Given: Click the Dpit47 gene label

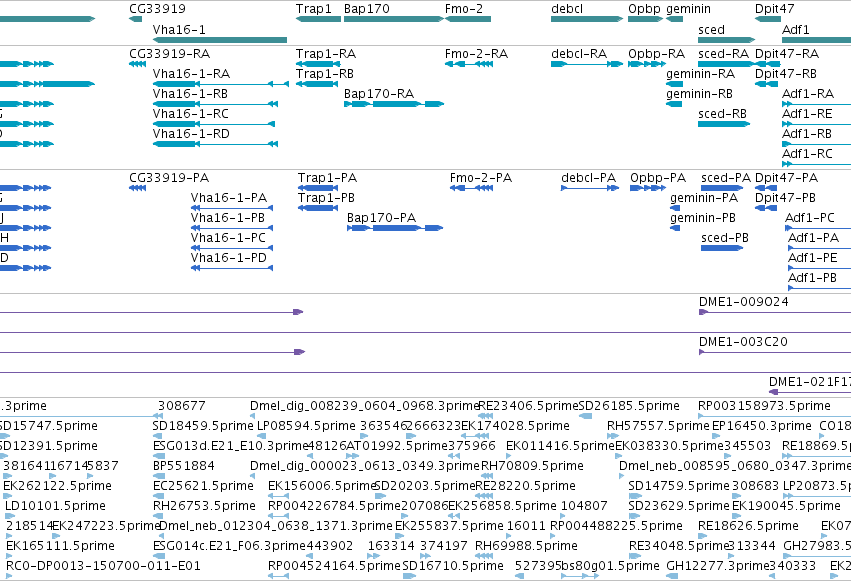Looking at the screenshot, I should point(774,9).
